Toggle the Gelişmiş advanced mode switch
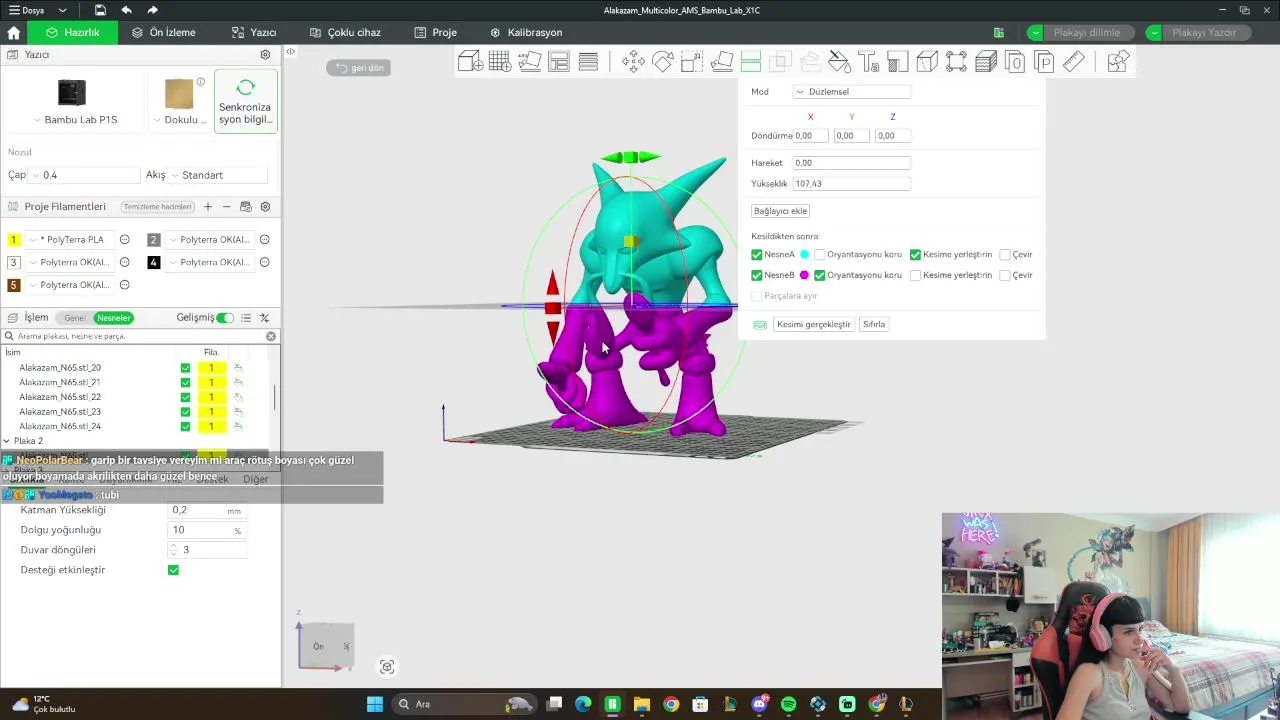The width and height of the screenshot is (1280, 720). 225,318
